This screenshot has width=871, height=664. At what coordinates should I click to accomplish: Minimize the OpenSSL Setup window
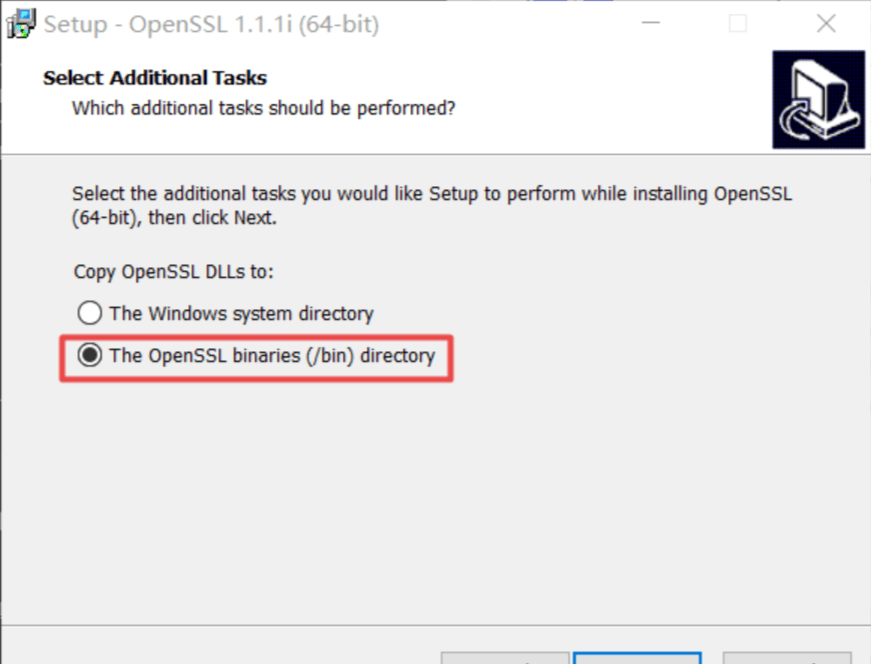[651, 22]
